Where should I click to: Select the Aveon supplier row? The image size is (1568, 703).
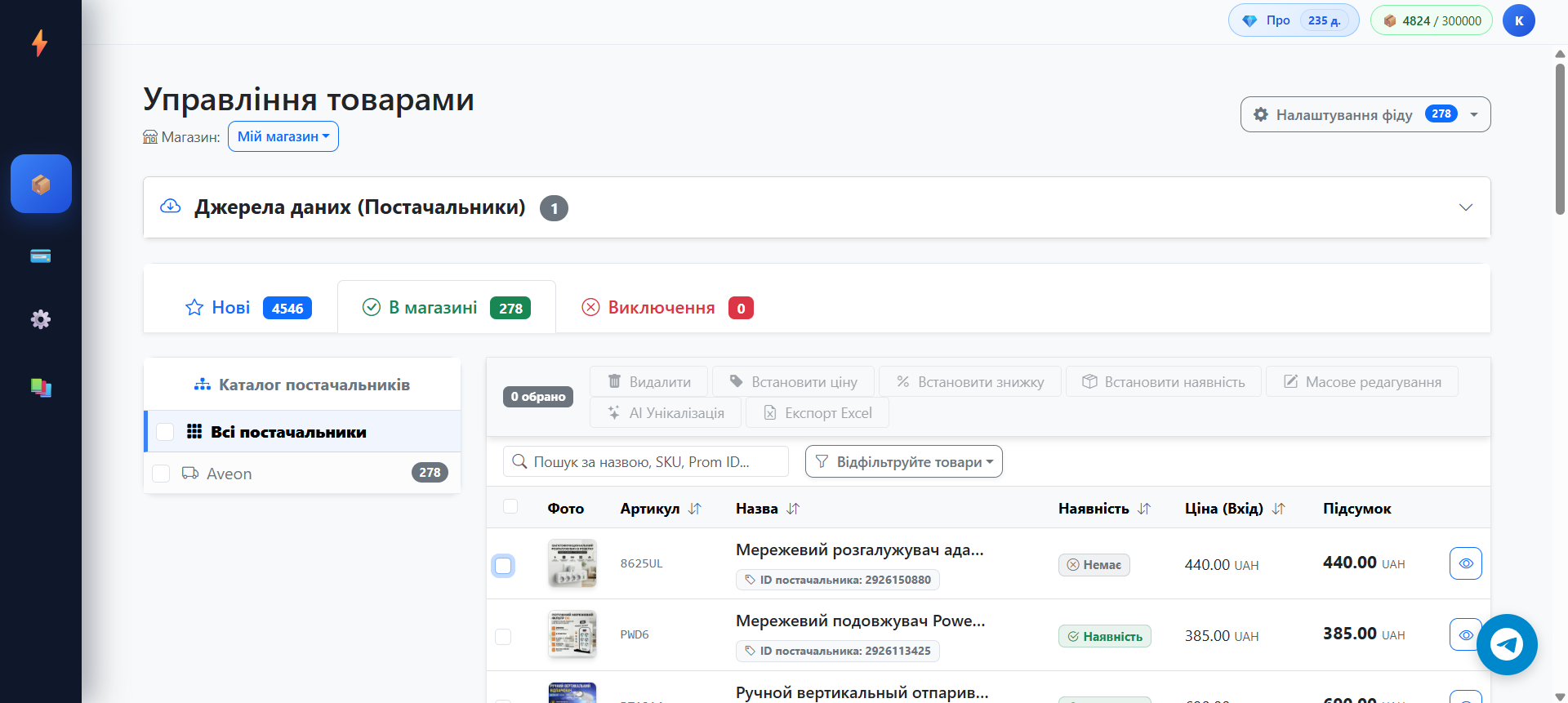click(302, 473)
